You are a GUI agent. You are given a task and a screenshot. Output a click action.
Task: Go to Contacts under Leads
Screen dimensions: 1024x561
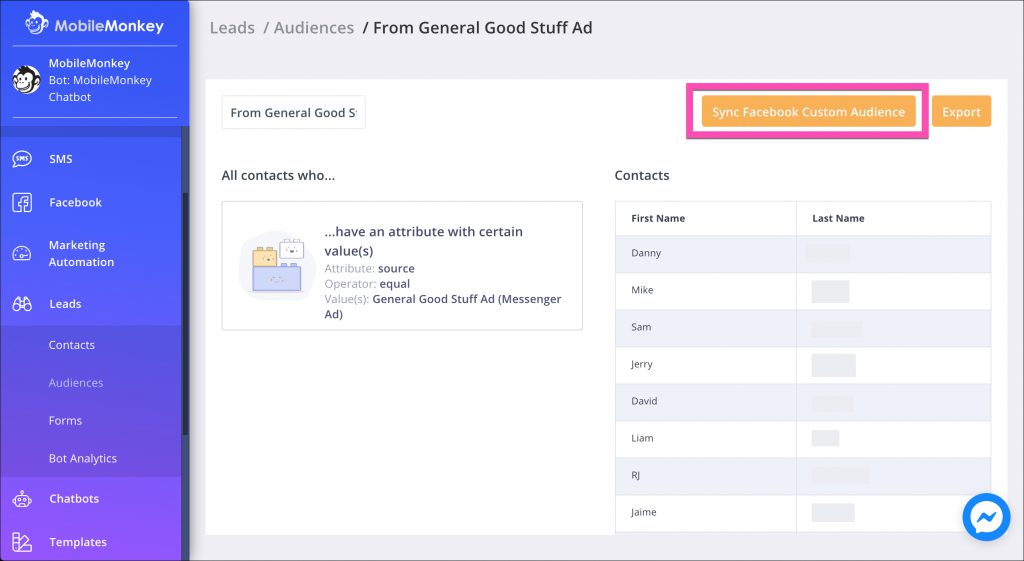coord(71,345)
